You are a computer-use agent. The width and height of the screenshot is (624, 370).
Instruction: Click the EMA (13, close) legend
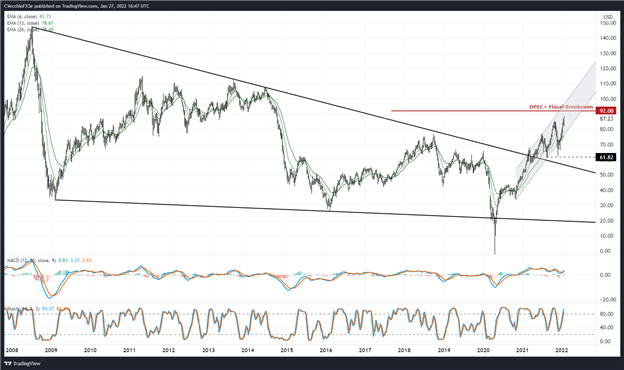30,23
